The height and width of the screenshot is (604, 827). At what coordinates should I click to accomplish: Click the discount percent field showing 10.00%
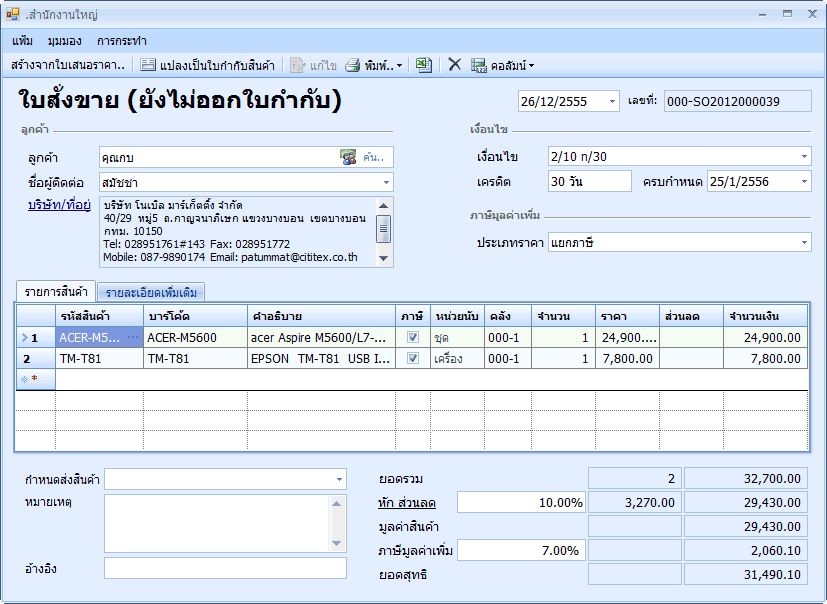click(x=522, y=502)
